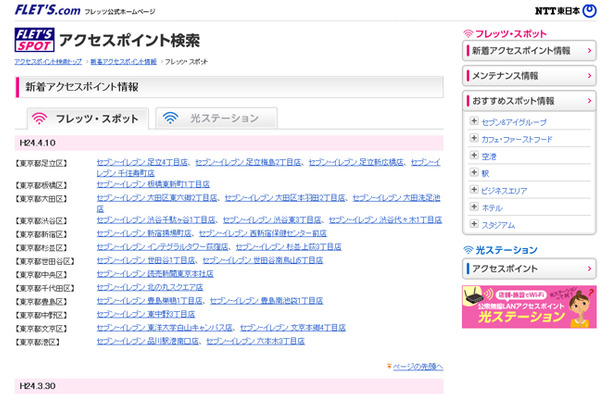The width and height of the screenshot is (610, 400).
Task: Open 新着アクセスポイント情報 sidebar button
Action: click(x=529, y=51)
